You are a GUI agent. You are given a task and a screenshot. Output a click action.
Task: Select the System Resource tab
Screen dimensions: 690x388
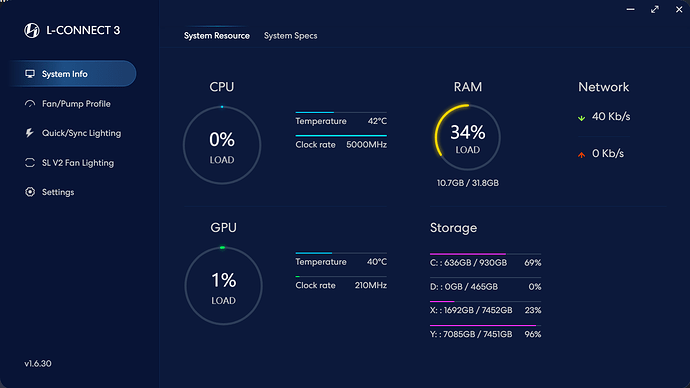click(x=217, y=36)
